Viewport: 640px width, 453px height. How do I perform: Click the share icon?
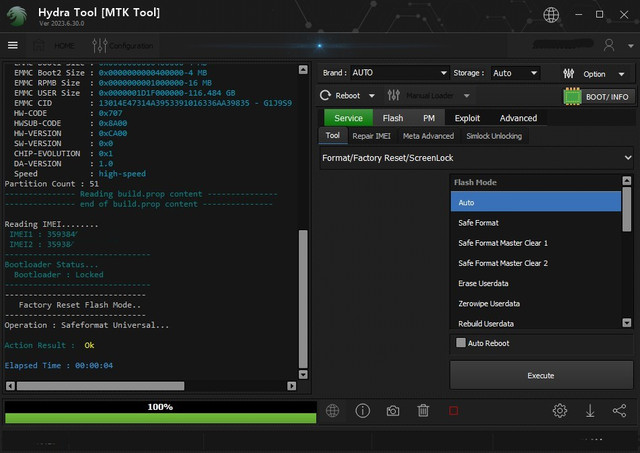pos(619,411)
